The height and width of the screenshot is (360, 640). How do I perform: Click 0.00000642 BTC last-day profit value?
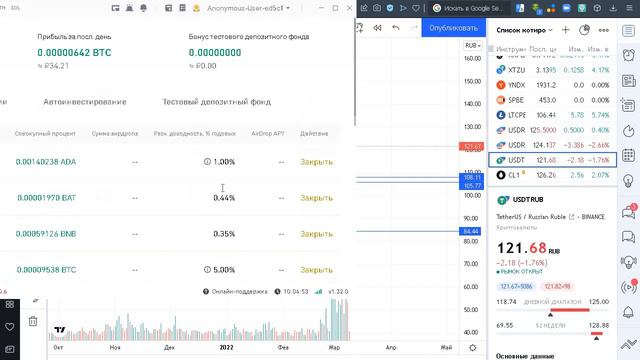[74, 53]
